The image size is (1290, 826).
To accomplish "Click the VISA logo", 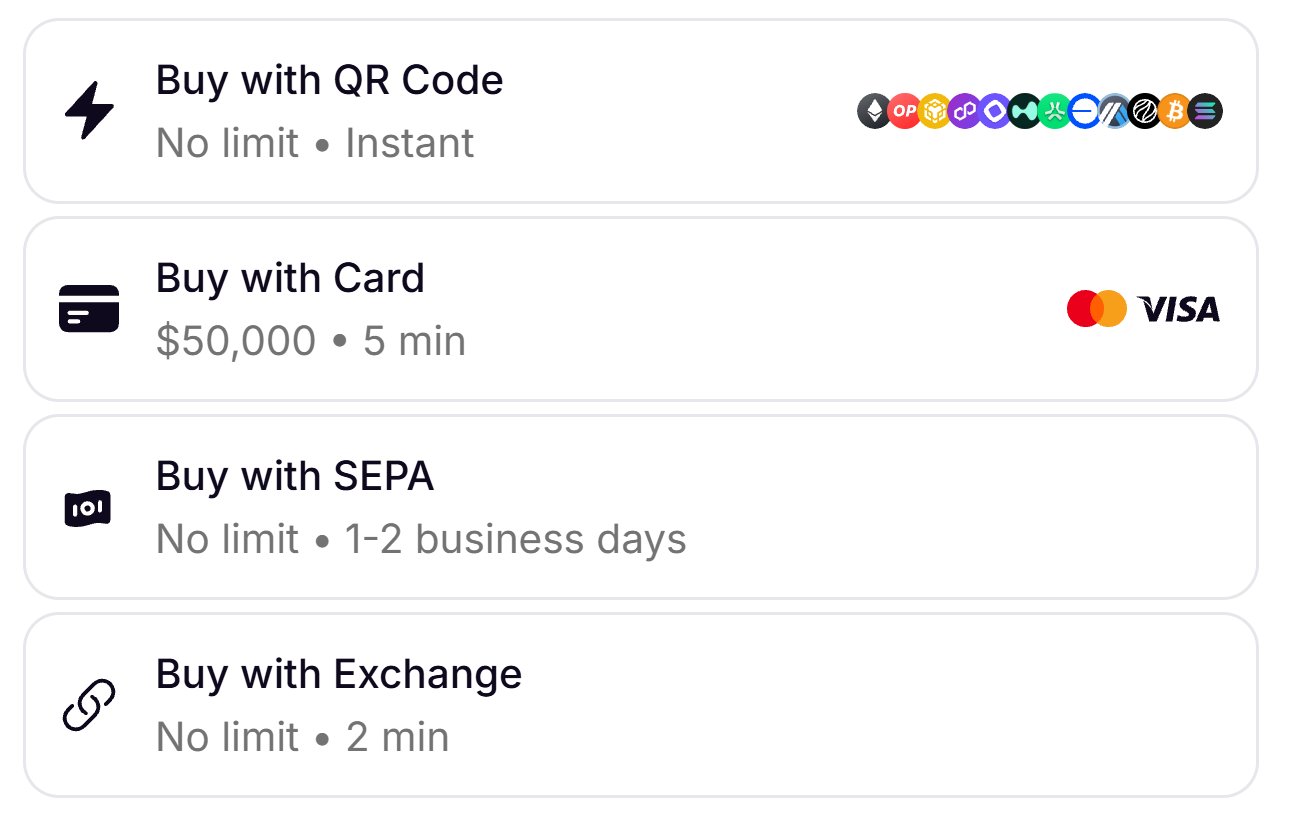I will (x=1180, y=310).
